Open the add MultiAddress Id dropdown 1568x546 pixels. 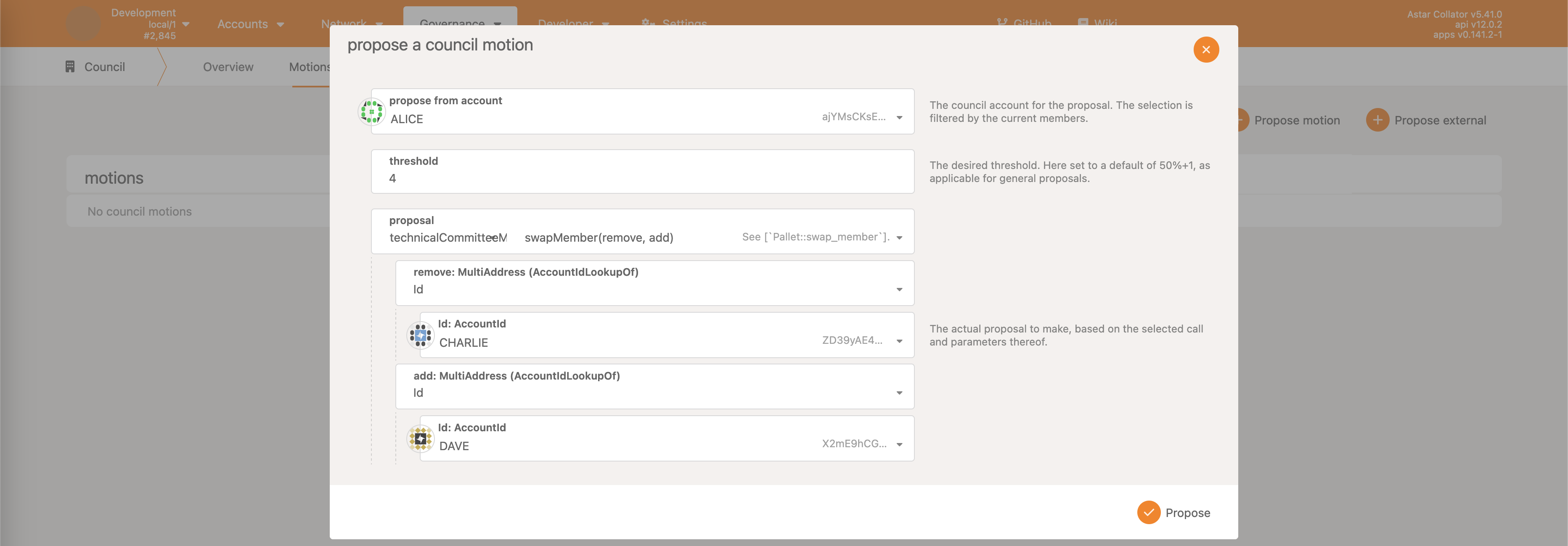[x=899, y=393]
